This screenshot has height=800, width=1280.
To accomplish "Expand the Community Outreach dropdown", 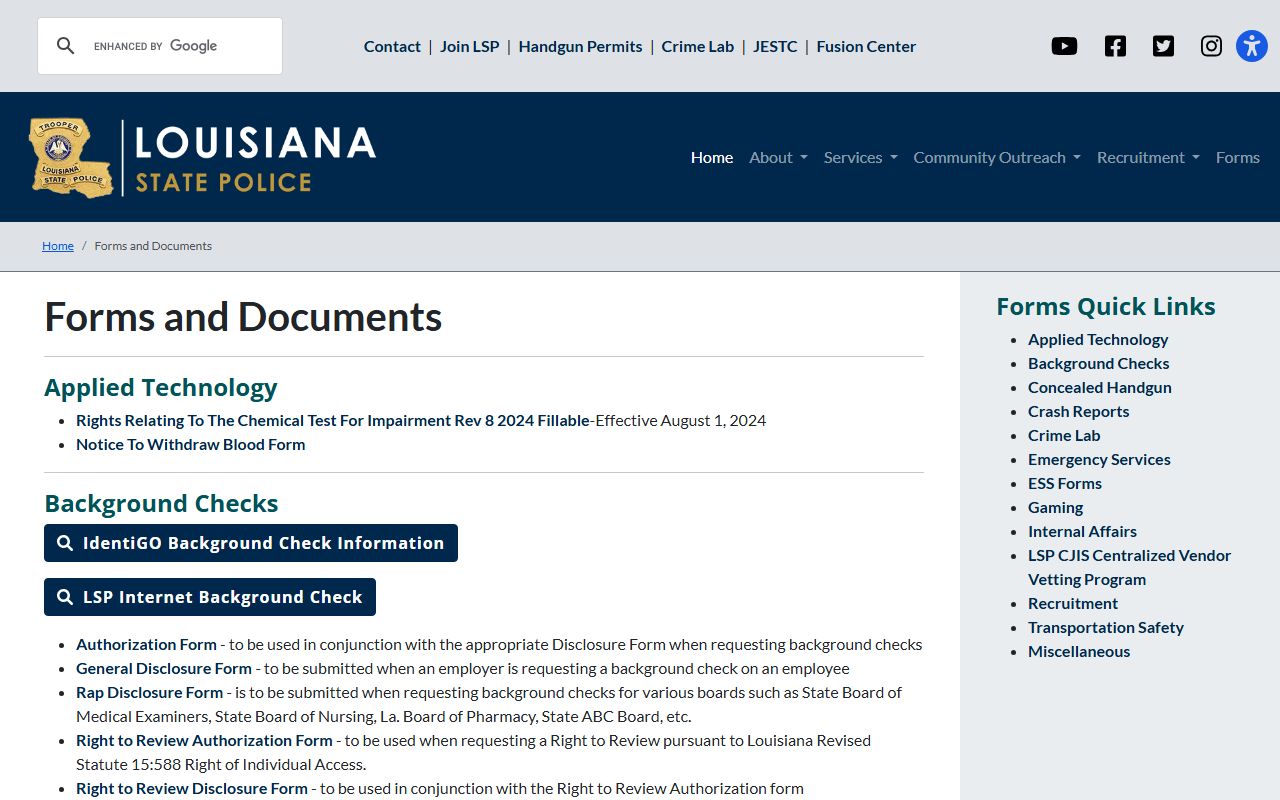I will tap(997, 157).
